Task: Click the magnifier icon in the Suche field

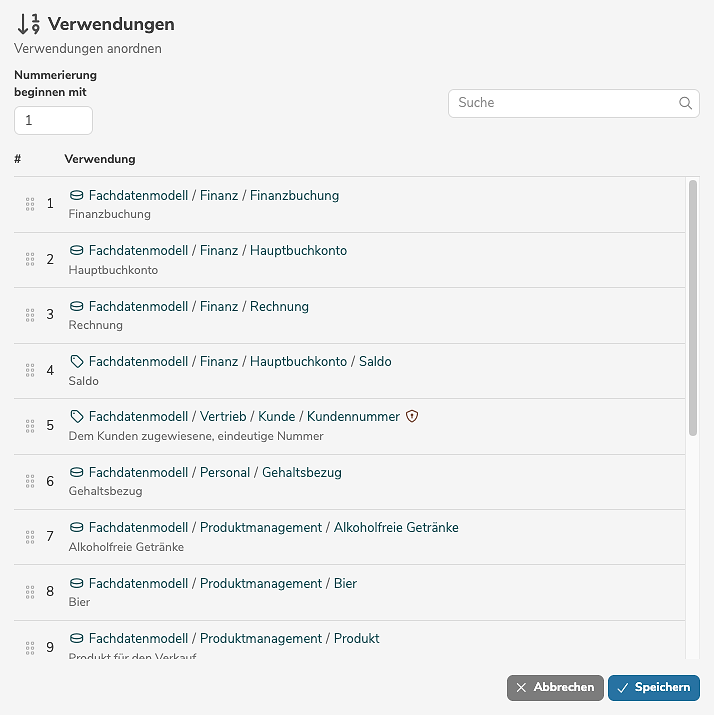Action: tap(685, 103)
